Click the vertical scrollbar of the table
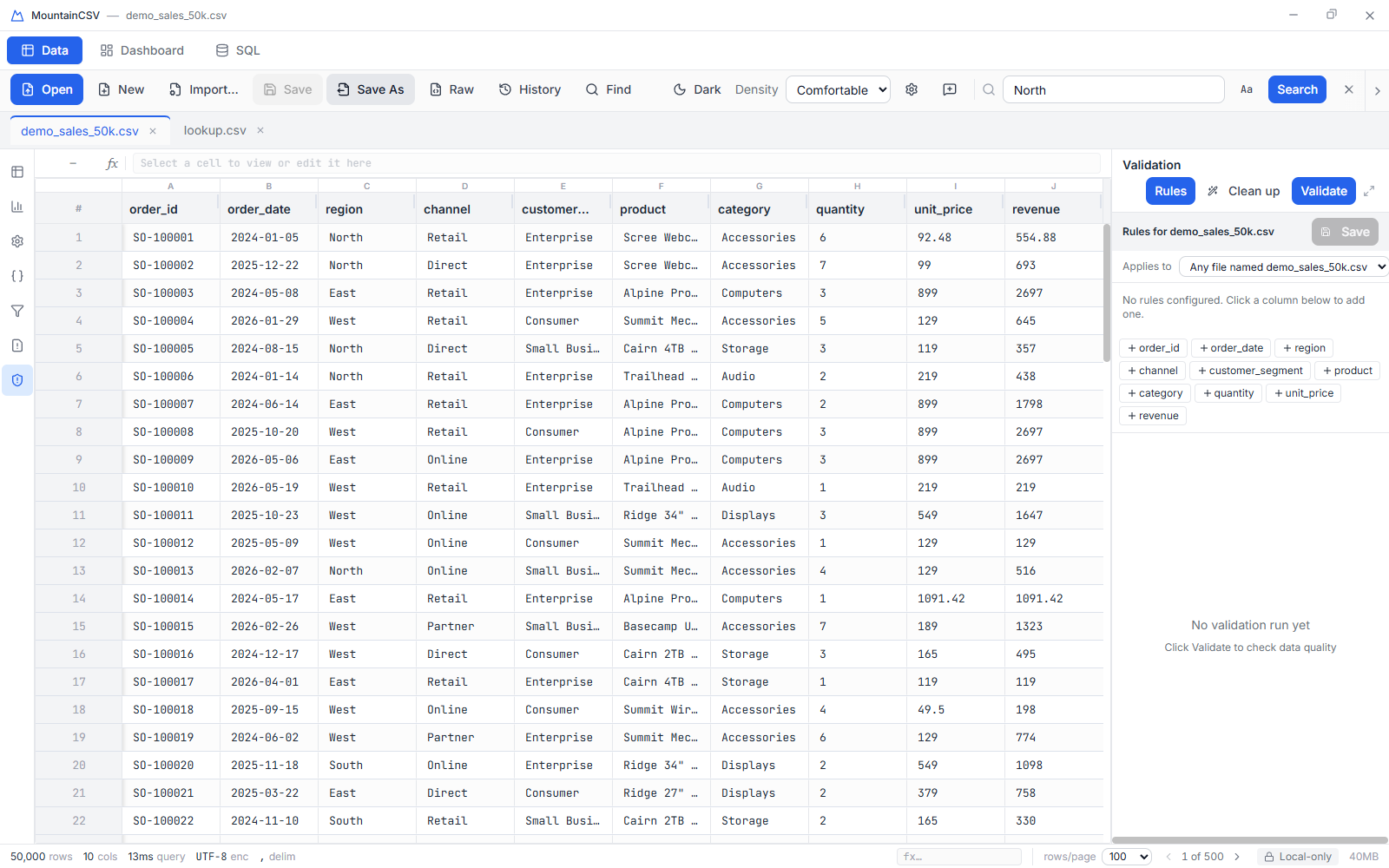1389x868 pixels. [1107, 293]
